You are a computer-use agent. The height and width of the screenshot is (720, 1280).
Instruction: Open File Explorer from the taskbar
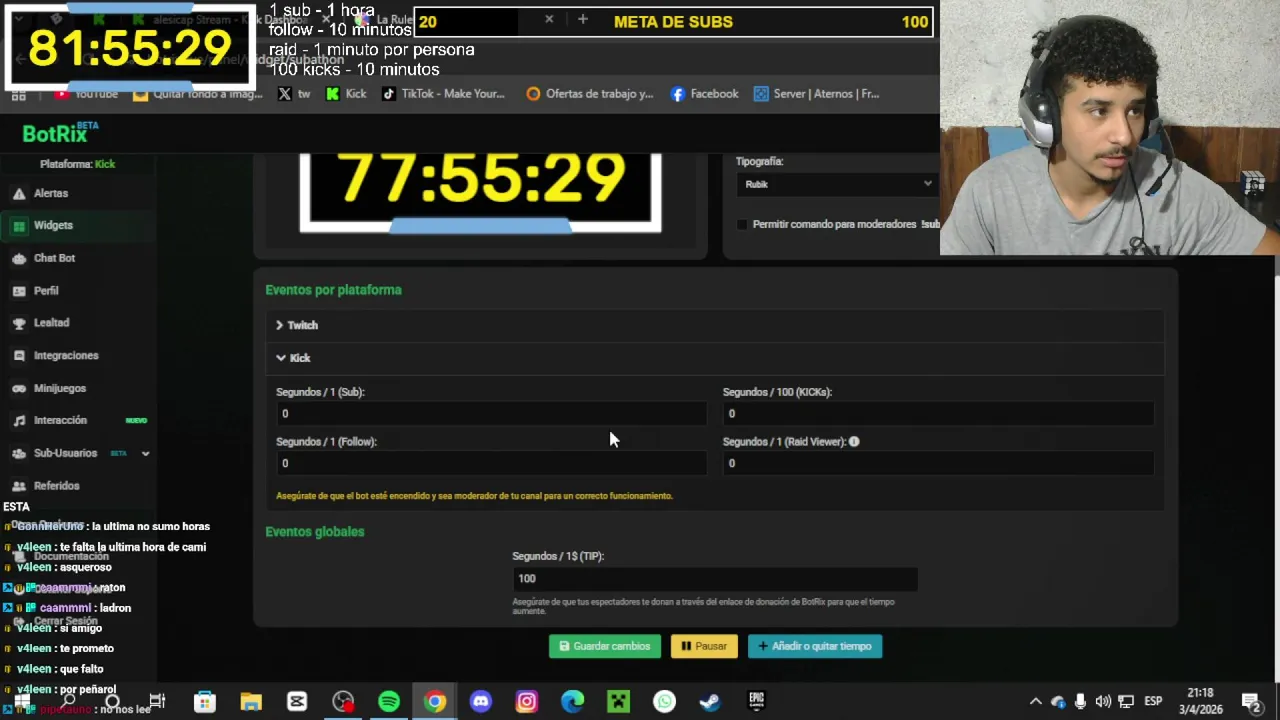(x=251, y=702)
